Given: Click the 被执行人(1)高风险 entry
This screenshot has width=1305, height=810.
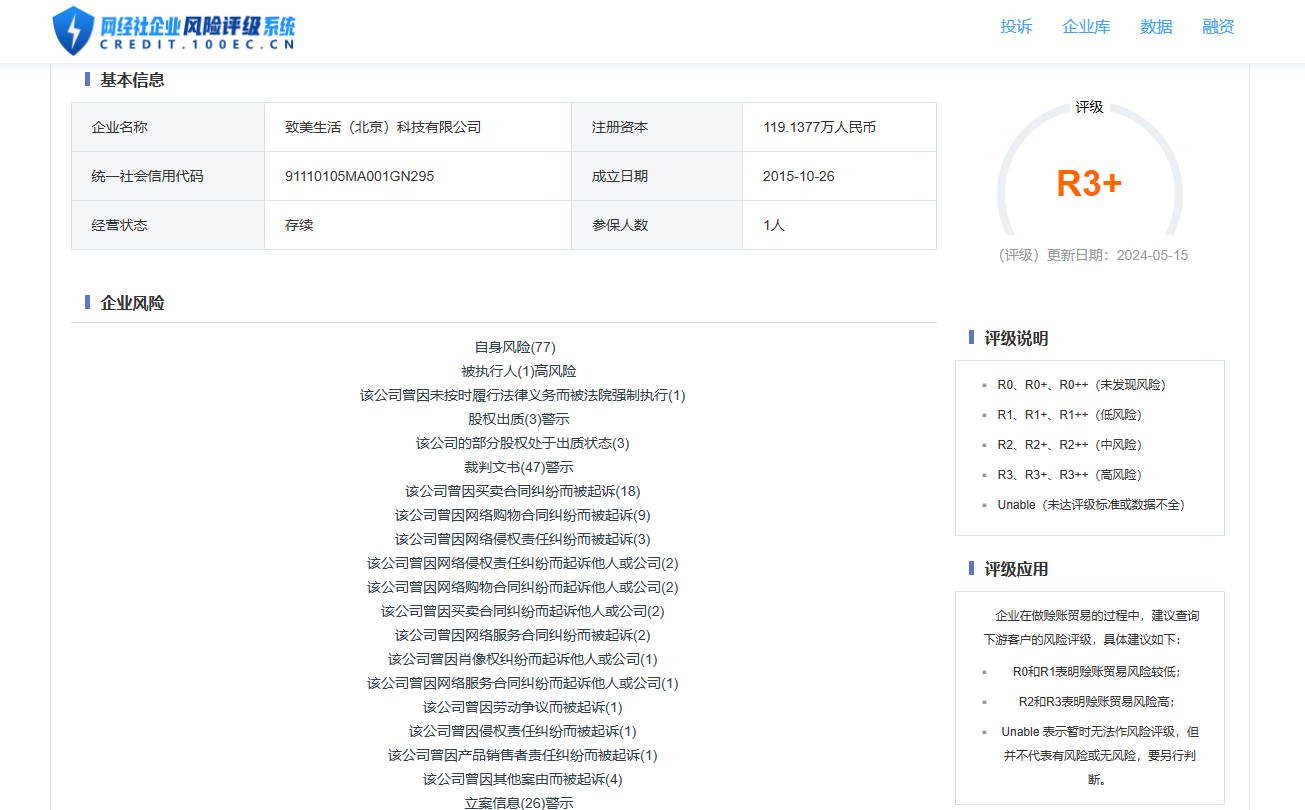Looking at the screenshot, I should tap(519, 371).
